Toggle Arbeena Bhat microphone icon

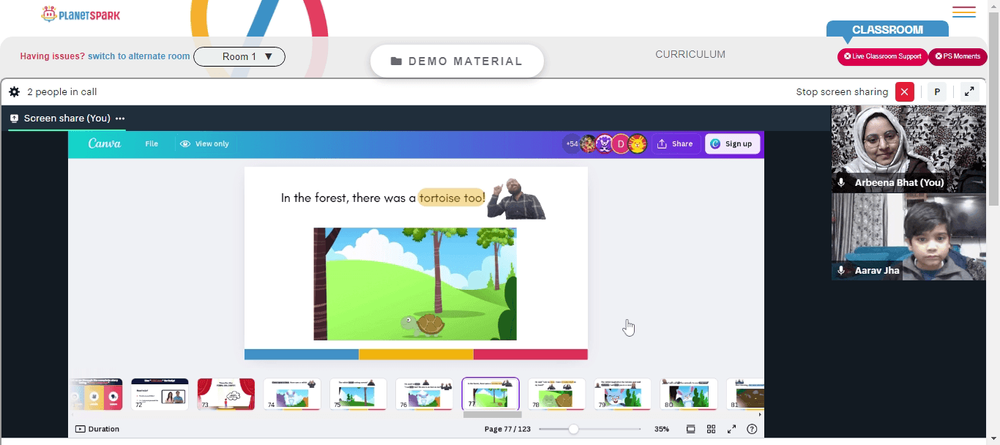pos(841,183)
